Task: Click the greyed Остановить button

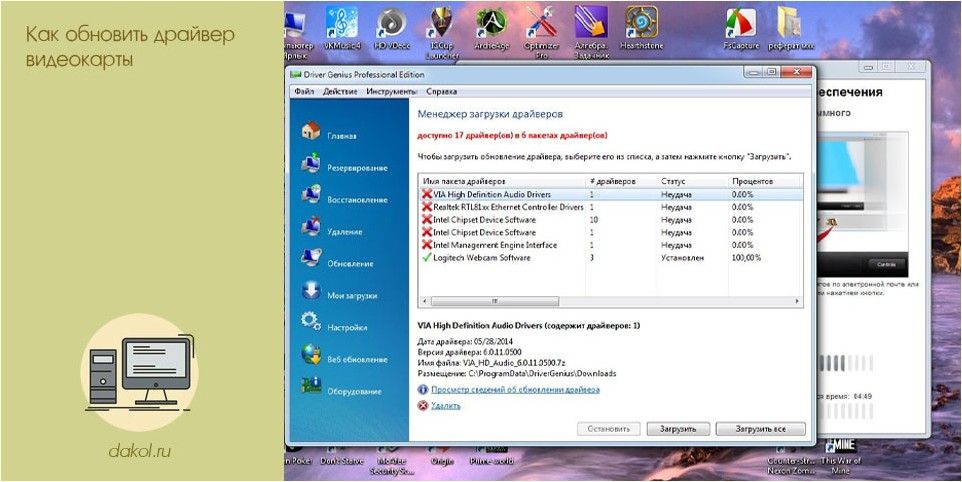Action: 609,429
